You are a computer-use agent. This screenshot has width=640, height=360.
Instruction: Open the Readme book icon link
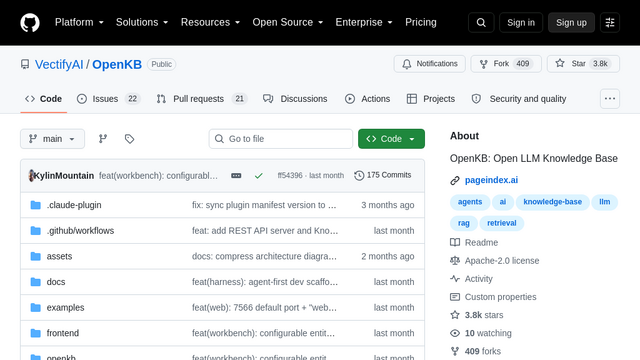pyautogui.click(x=455, y=242)
